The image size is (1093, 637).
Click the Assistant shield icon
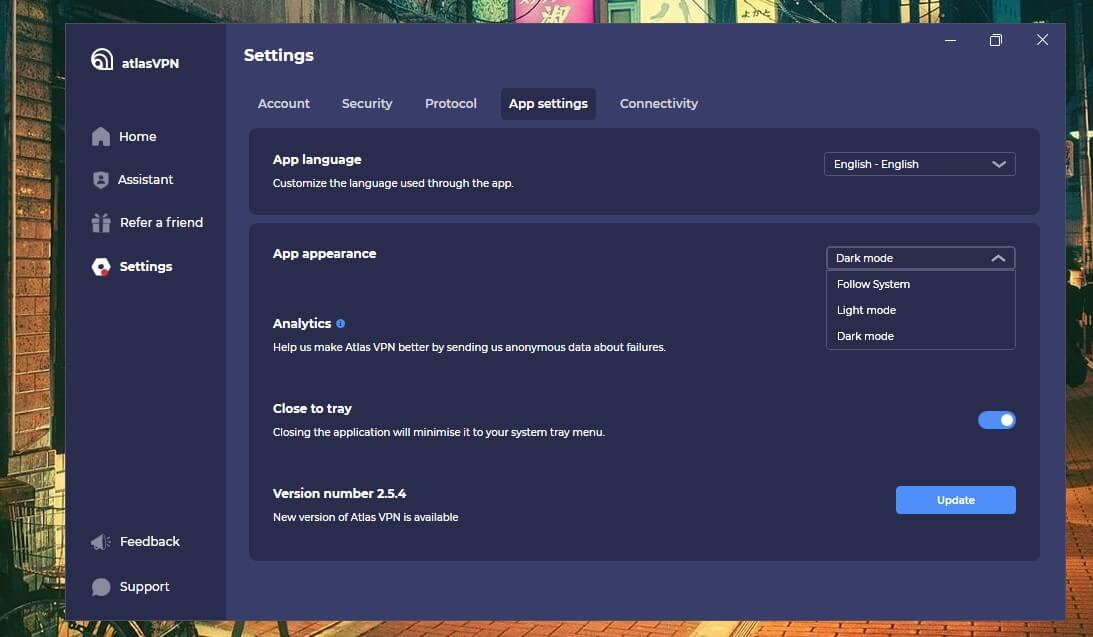pyautogui.click(x=100, y=180)
